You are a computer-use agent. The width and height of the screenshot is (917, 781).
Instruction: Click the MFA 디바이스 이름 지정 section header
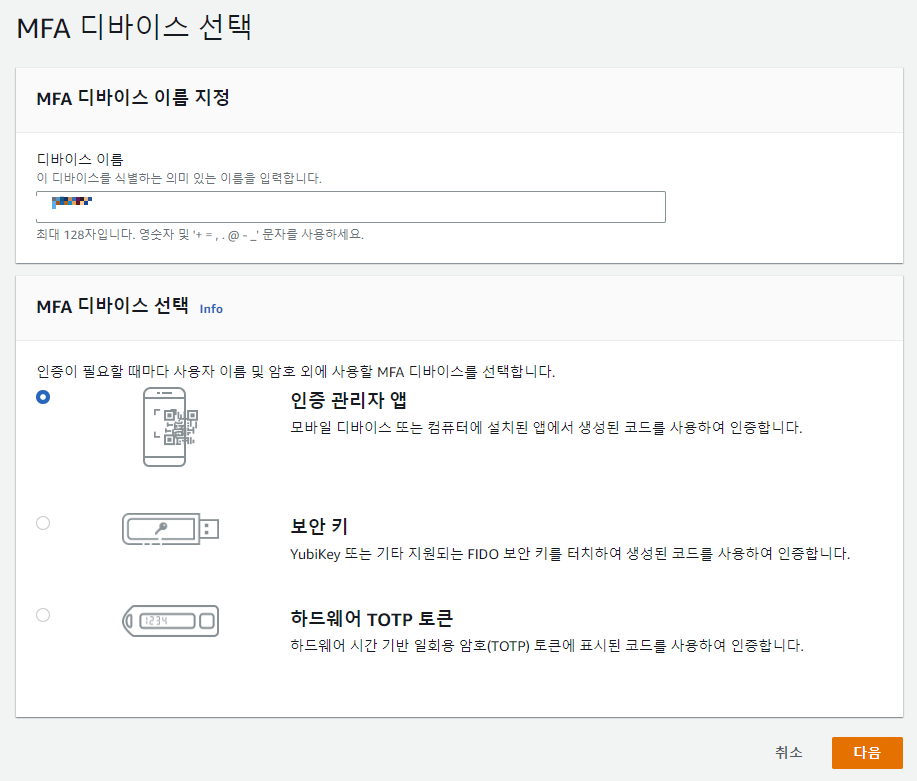(133, 98)
